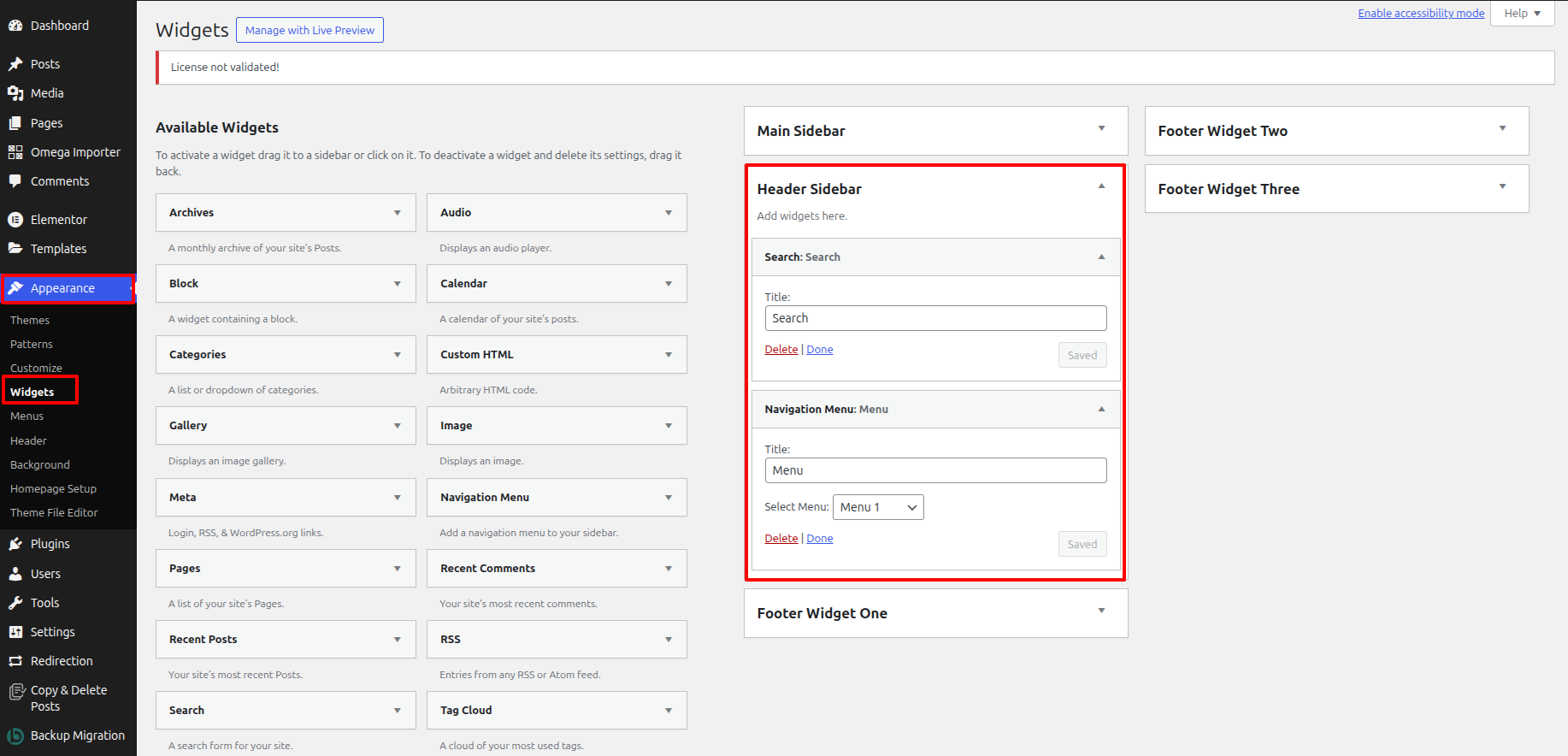This screenshot has width=1568, height=756.
Task: Go to Menus under Appearance
Action: (27, 416)
